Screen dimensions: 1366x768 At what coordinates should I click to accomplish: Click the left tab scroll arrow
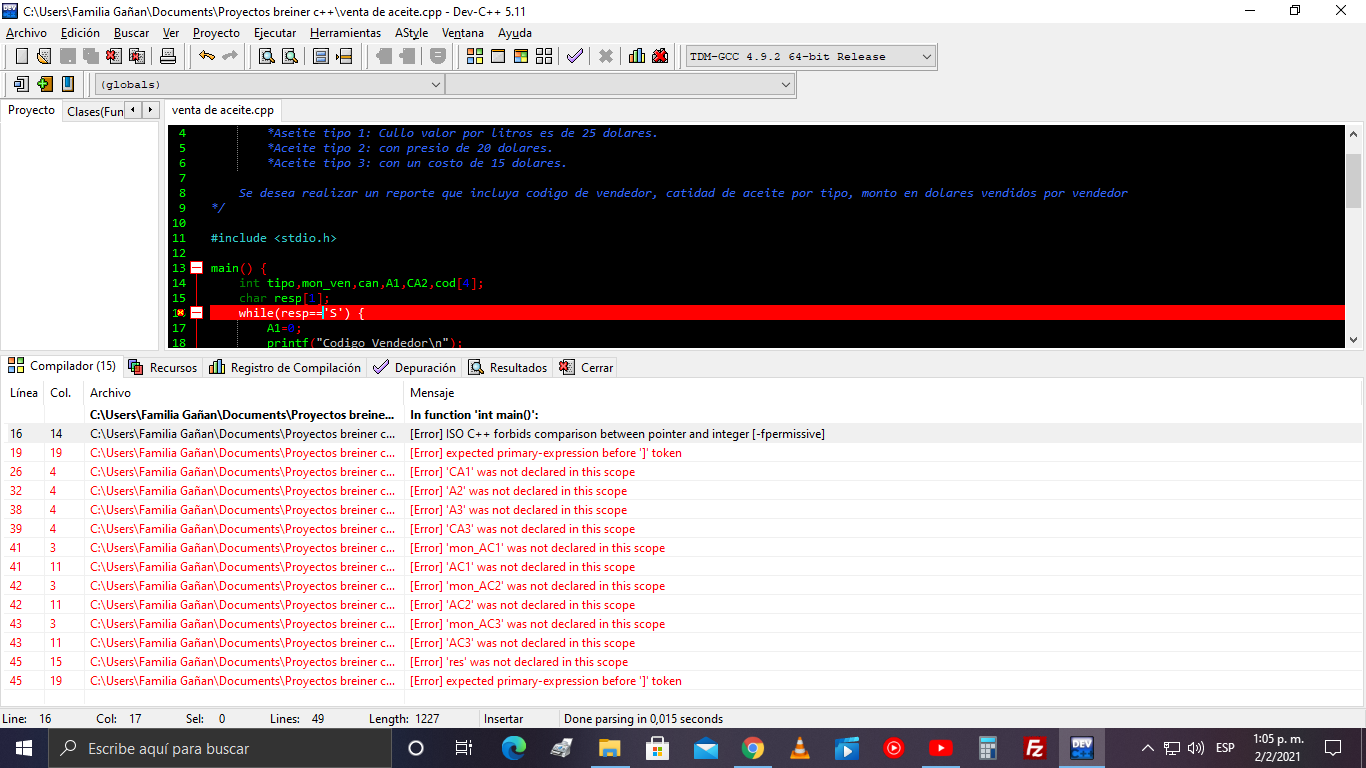tap(134, 110)
